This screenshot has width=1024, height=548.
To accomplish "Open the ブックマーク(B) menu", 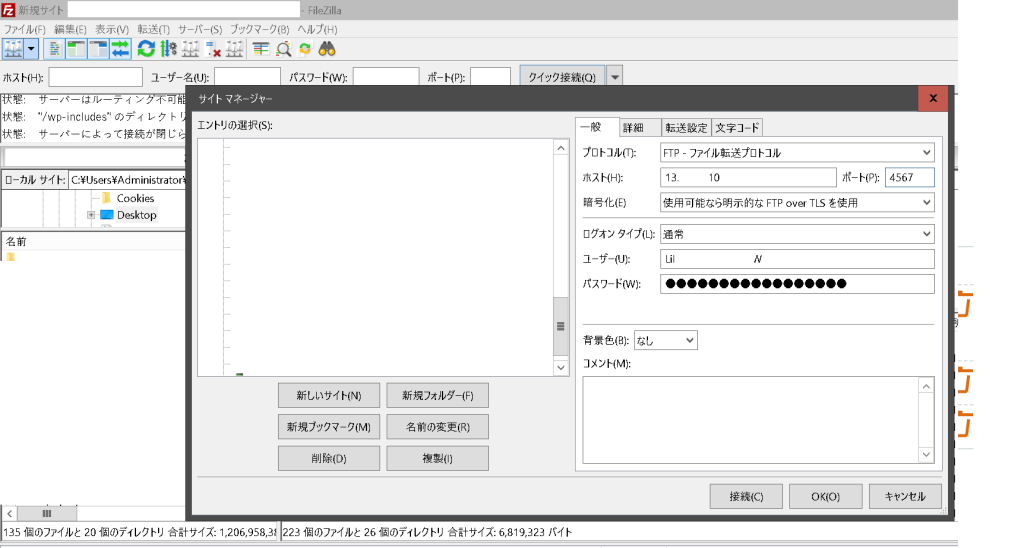I will pyautogui.click(x=259, y=29).
